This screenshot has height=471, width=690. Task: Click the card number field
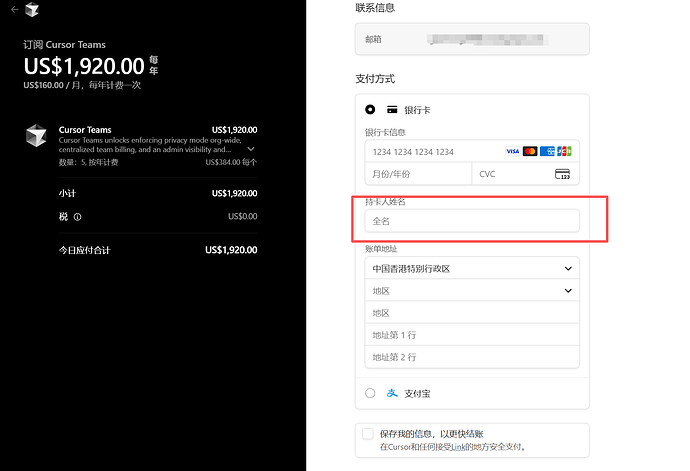click(x=472, y=151)
